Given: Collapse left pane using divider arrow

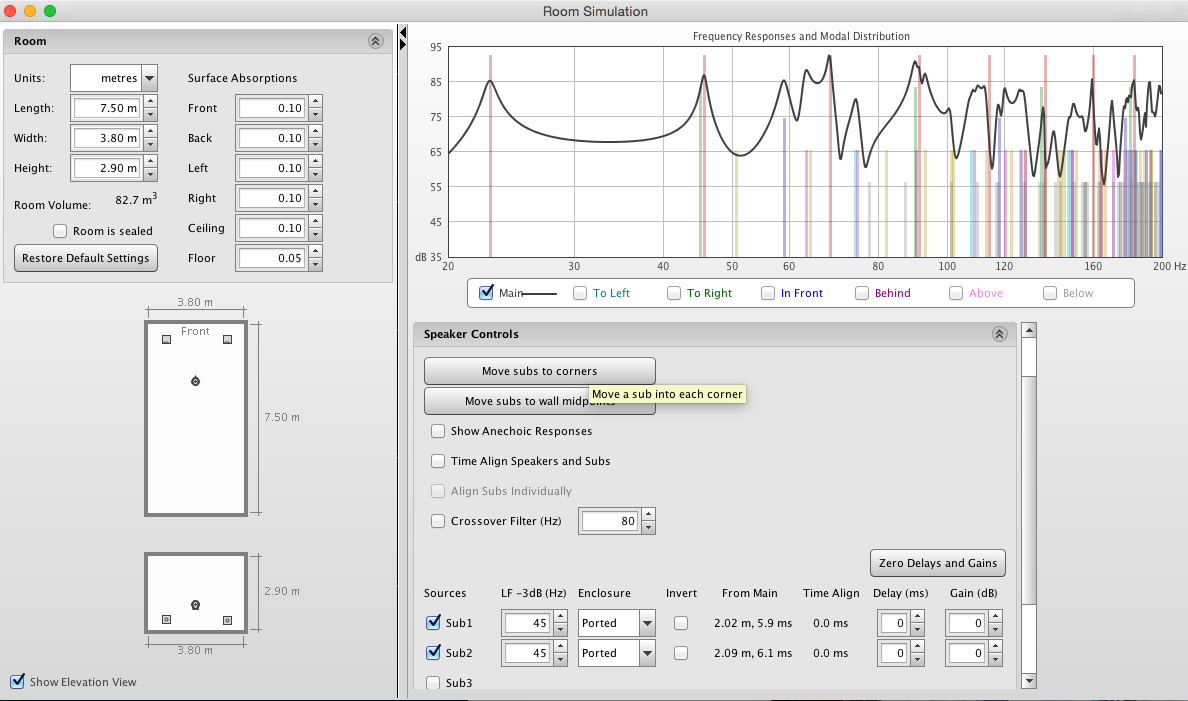Looking at the screenshot, I should coord(403,33).
